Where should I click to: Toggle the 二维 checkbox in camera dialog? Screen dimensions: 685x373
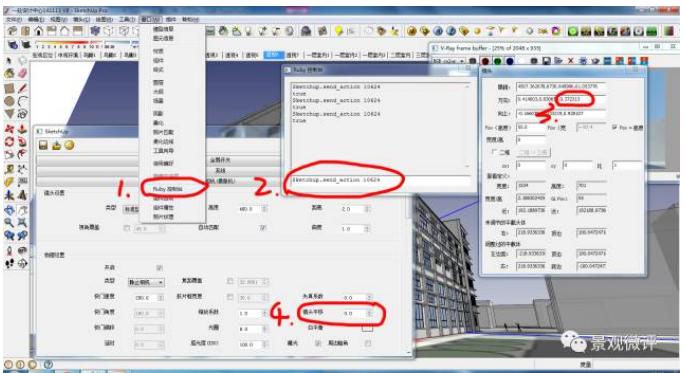(x=494, y=152)
